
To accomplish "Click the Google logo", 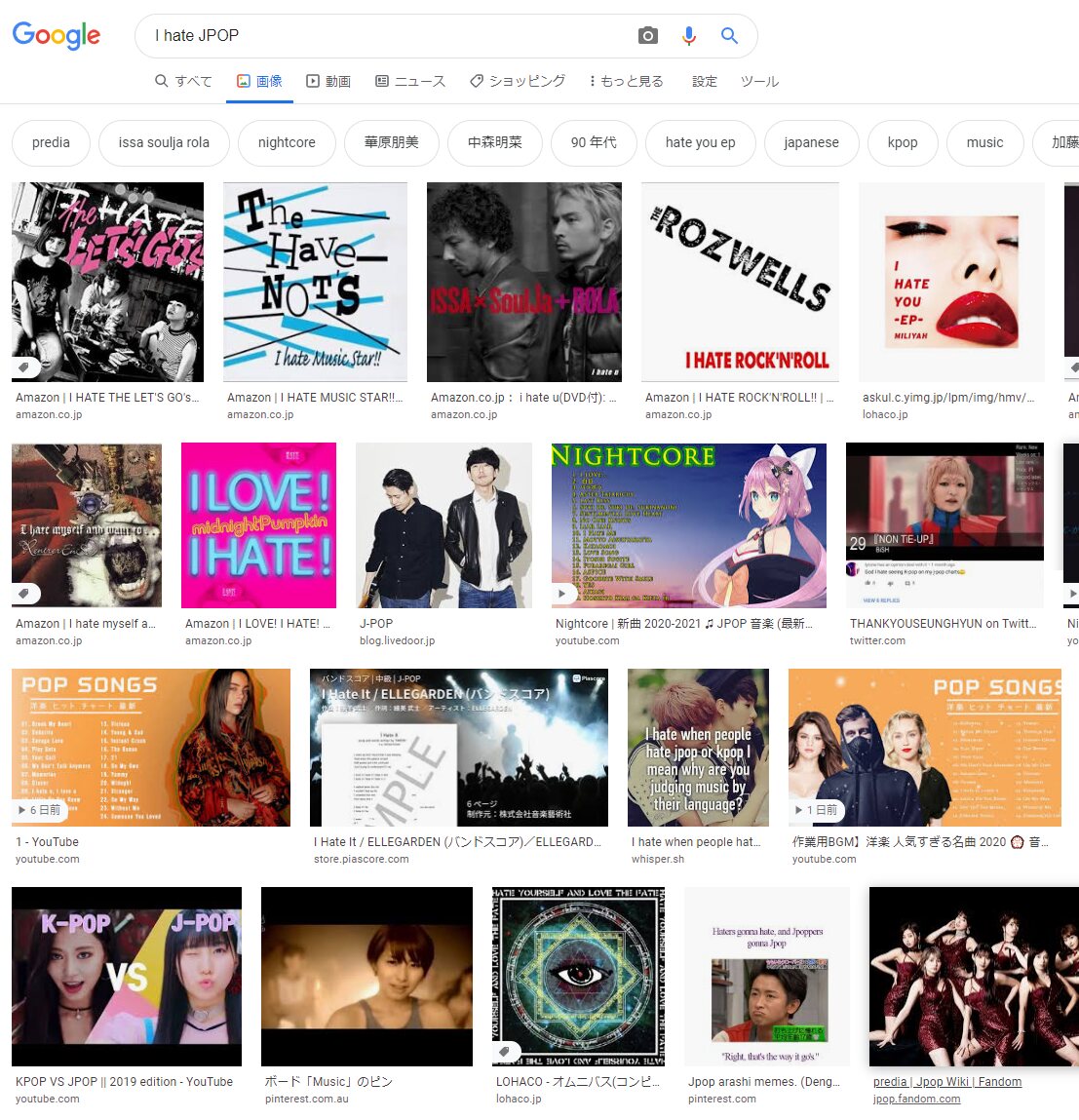I will point(57,36).
